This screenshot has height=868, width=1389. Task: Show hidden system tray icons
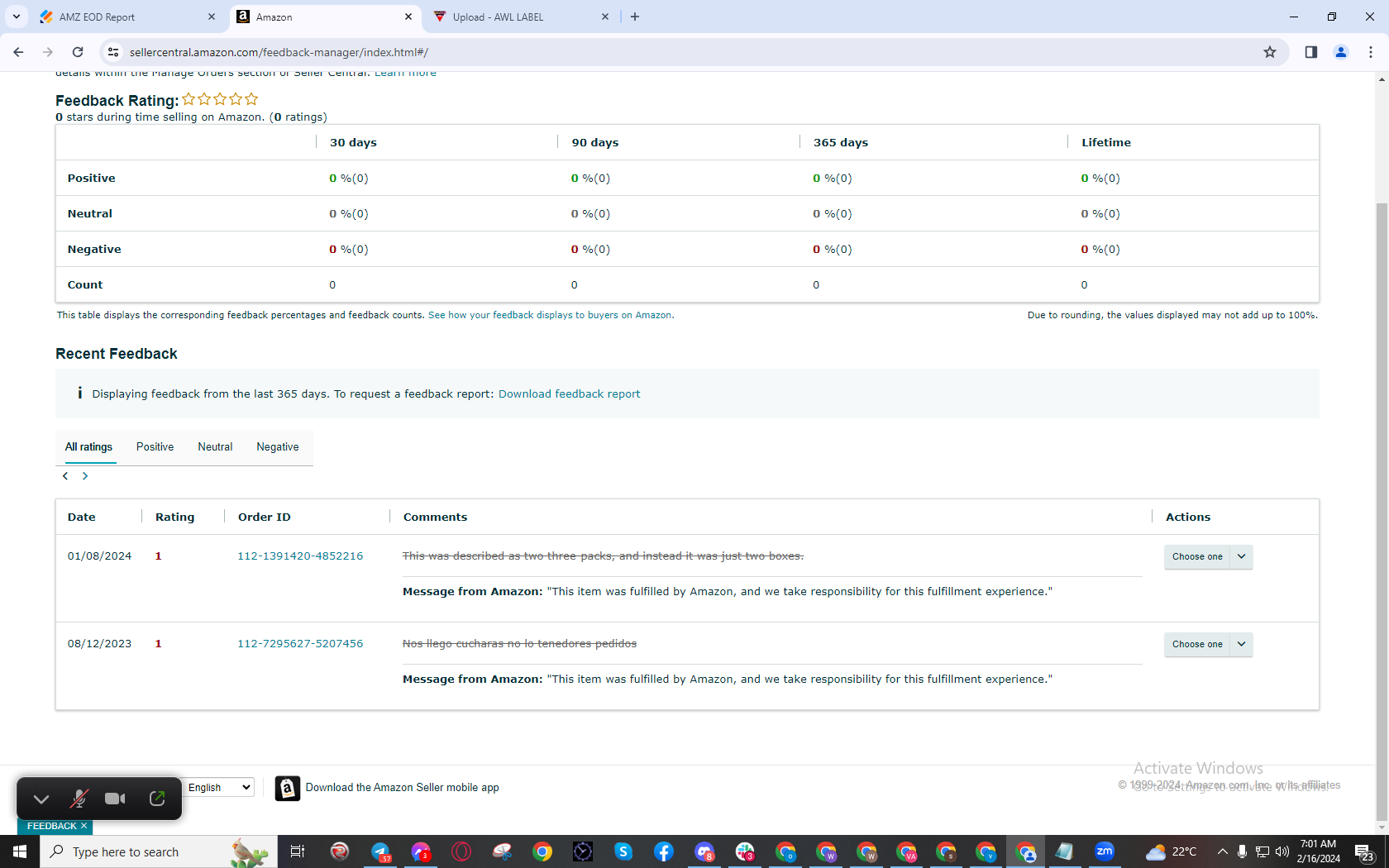pyautogui.click(x=1222, y=851)
